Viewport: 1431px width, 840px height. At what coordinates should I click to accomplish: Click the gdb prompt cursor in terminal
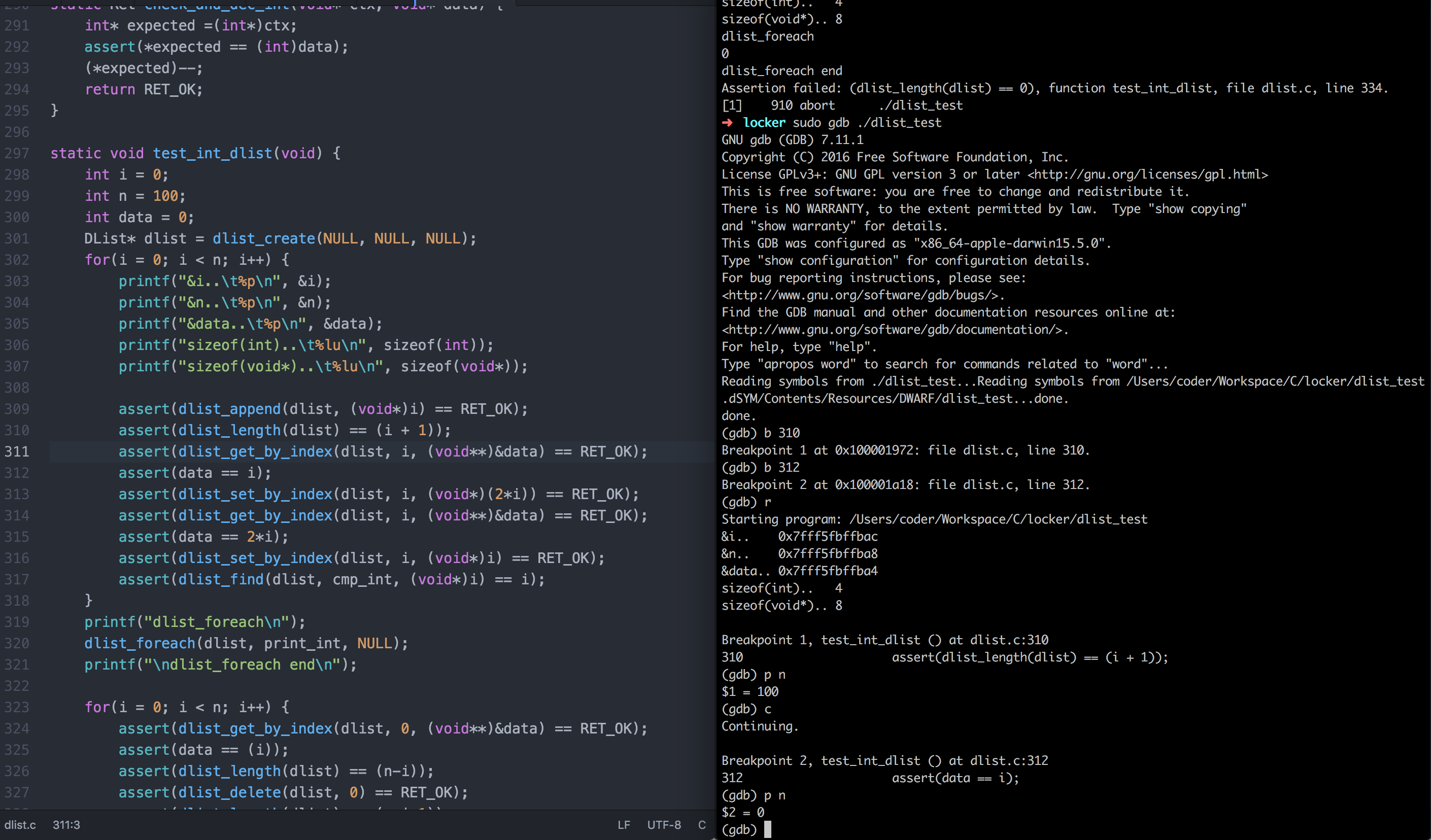coord(768,829)
